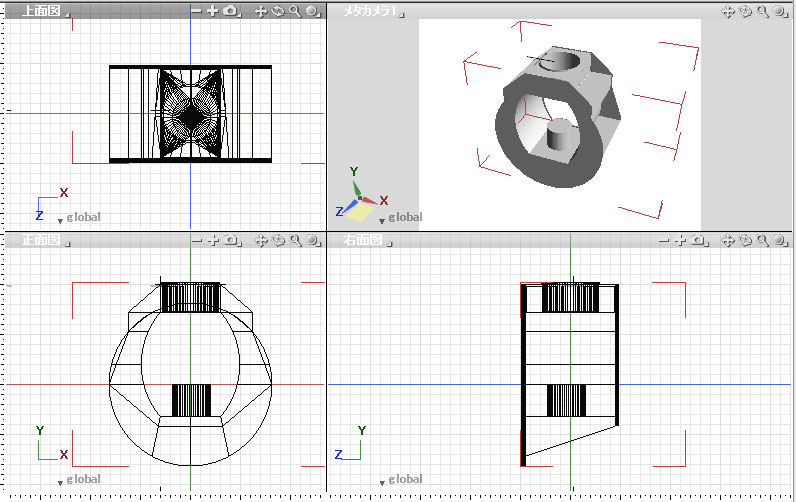Click the camera icon in the top view (上面図) header
The width and height of the screenshot is (796, 502).
(x=230, y=11)
